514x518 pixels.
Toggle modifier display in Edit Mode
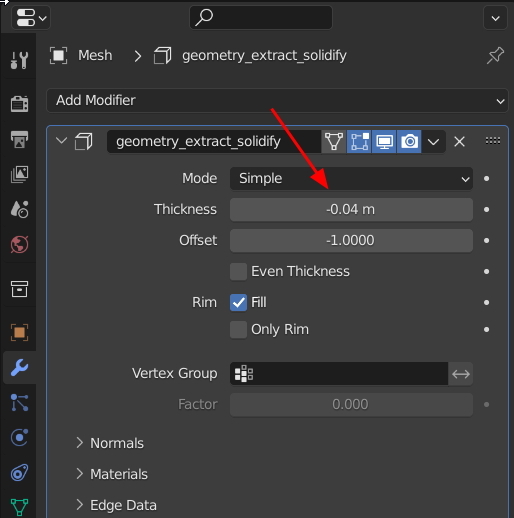359,142
